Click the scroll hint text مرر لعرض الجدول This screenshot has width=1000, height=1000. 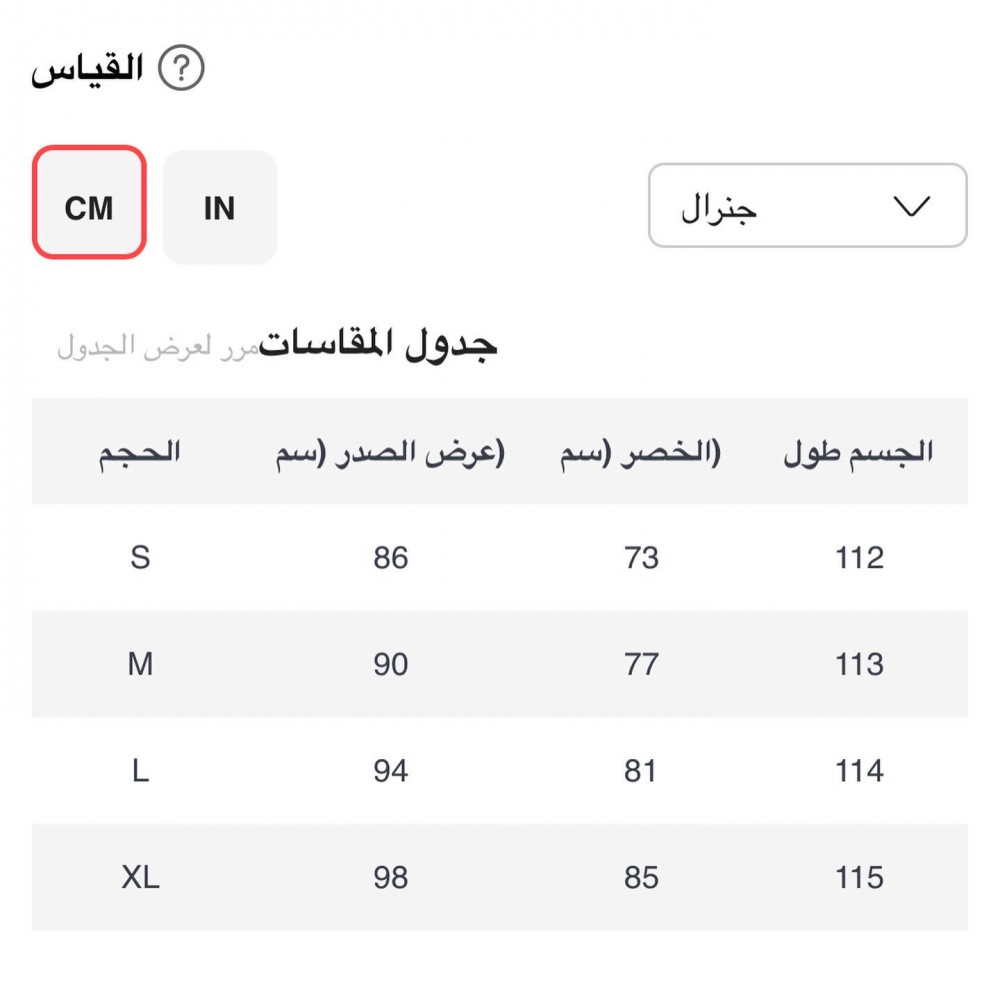coord(157,348)
